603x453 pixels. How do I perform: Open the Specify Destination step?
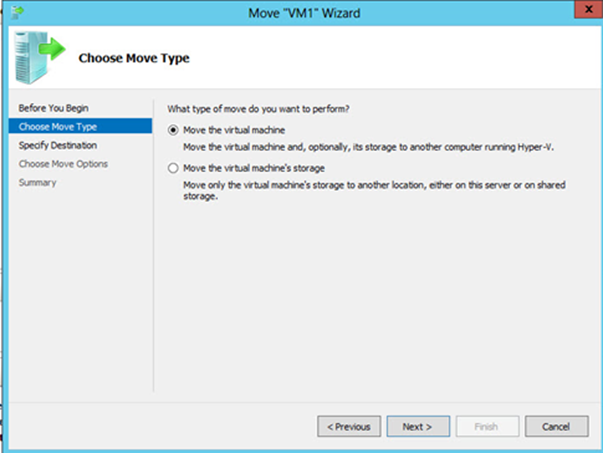click(x=57, y=145)
